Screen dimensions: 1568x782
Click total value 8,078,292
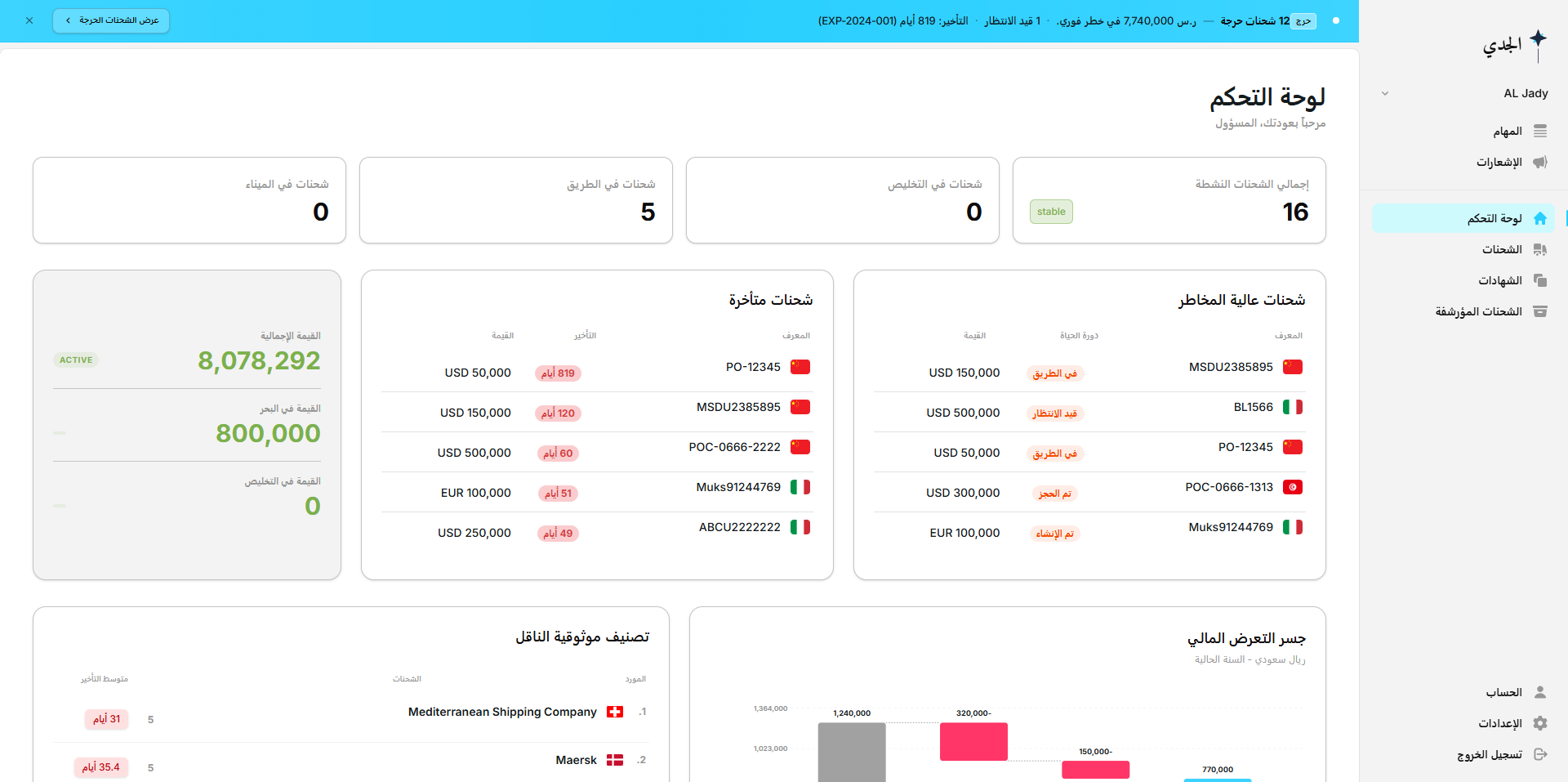(259, 360)
